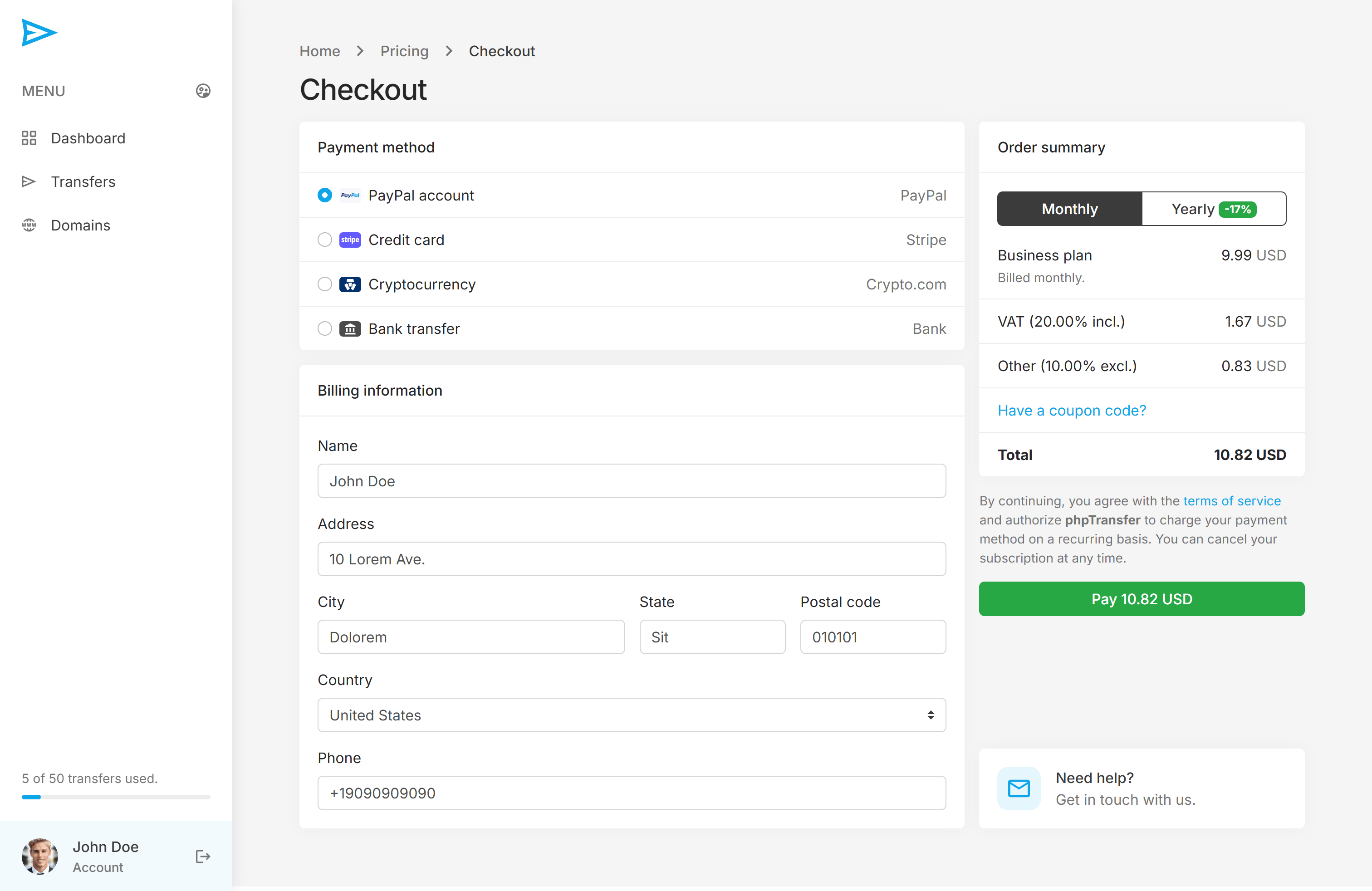Viewport: 1372px width, 891px height.
Task: Select Credit card payment method
Action: pyautogui.click(x=324, y=240)
